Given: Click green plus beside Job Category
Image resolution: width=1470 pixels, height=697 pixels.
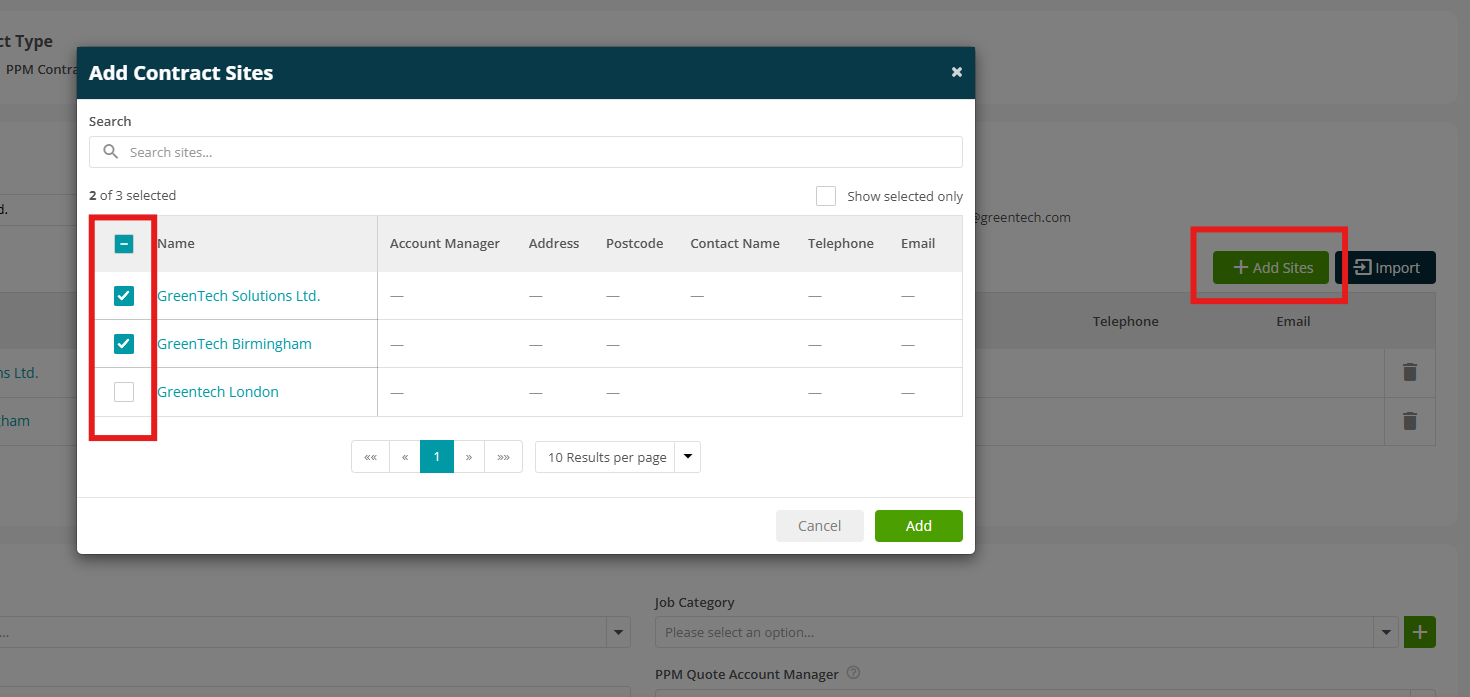Looking at the screenshot, I should pyautogui.click(x=1420, y=632).
